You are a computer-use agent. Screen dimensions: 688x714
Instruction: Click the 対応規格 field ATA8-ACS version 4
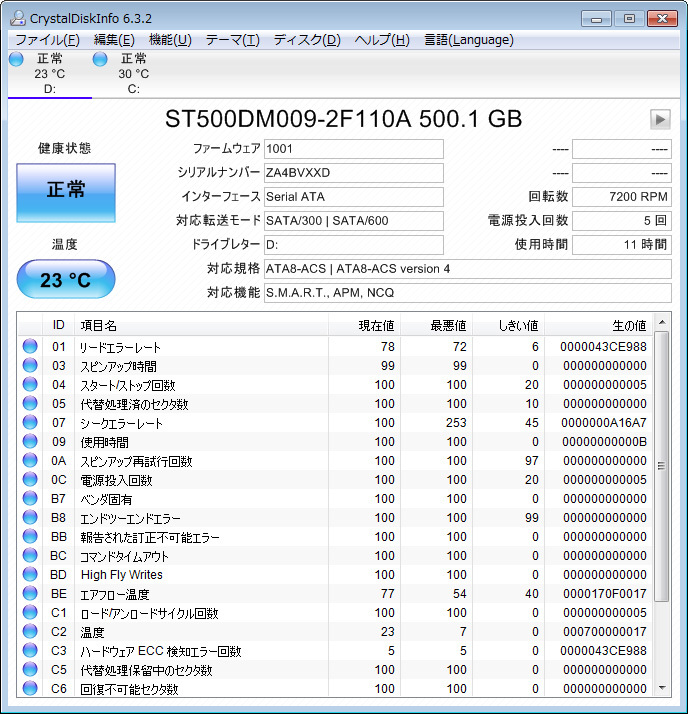tap(468, 269)
